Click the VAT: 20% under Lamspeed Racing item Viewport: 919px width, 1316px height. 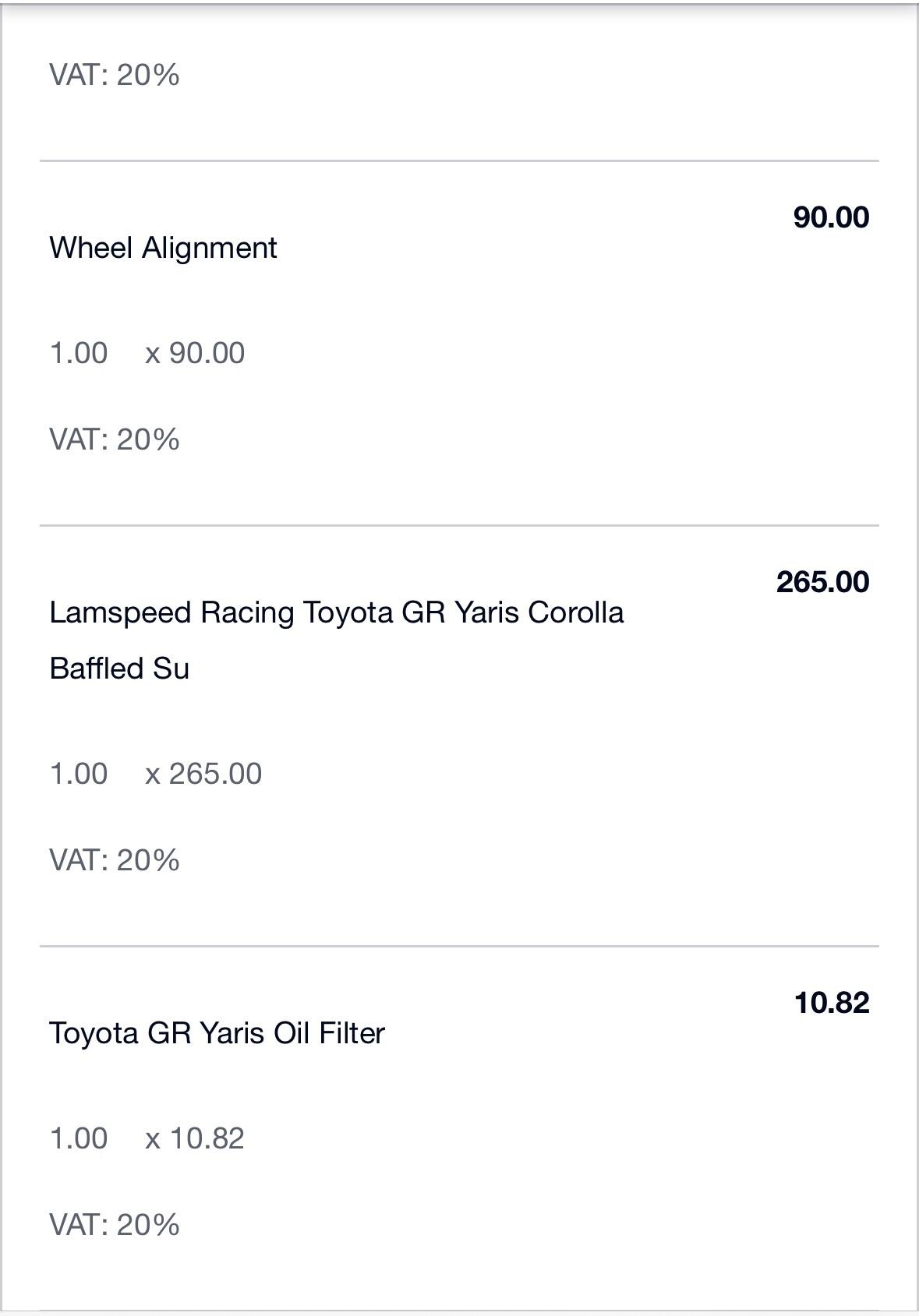[x=115, y=860]
